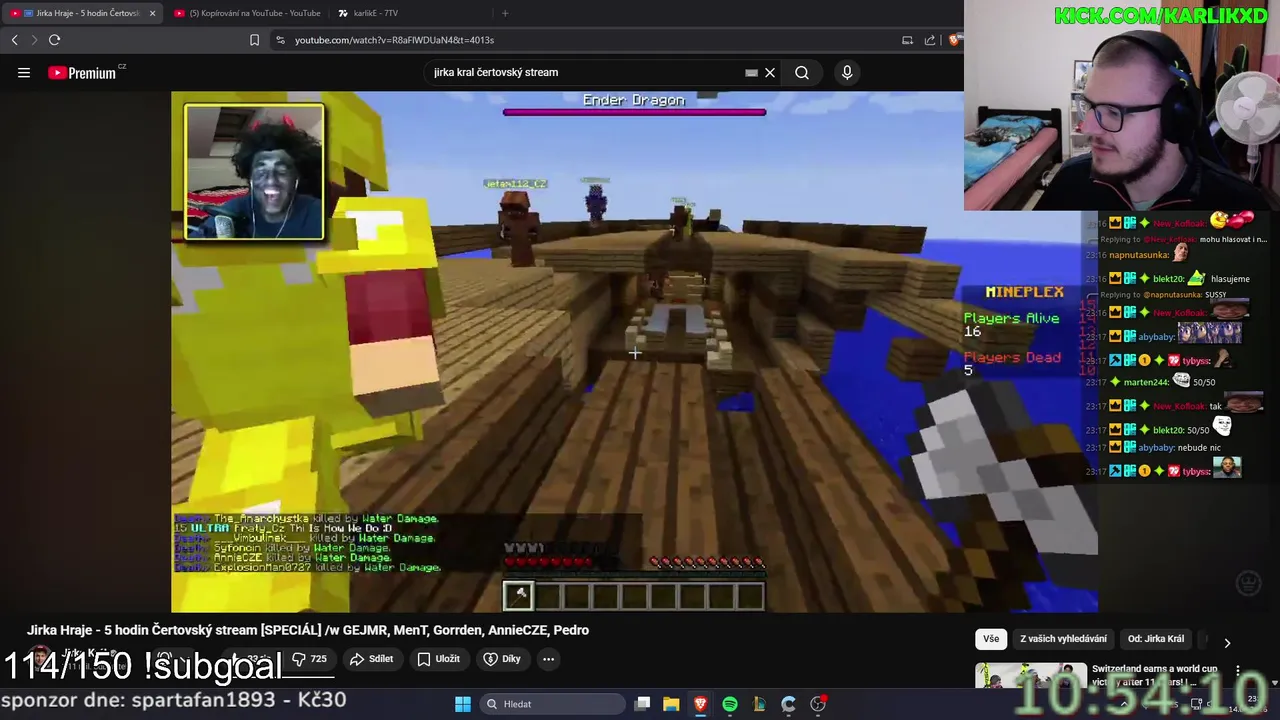The width and height of the screenshot is (1280, 720).
Task: Open Task View from the taskbar
Action: [x=642, y=704]
